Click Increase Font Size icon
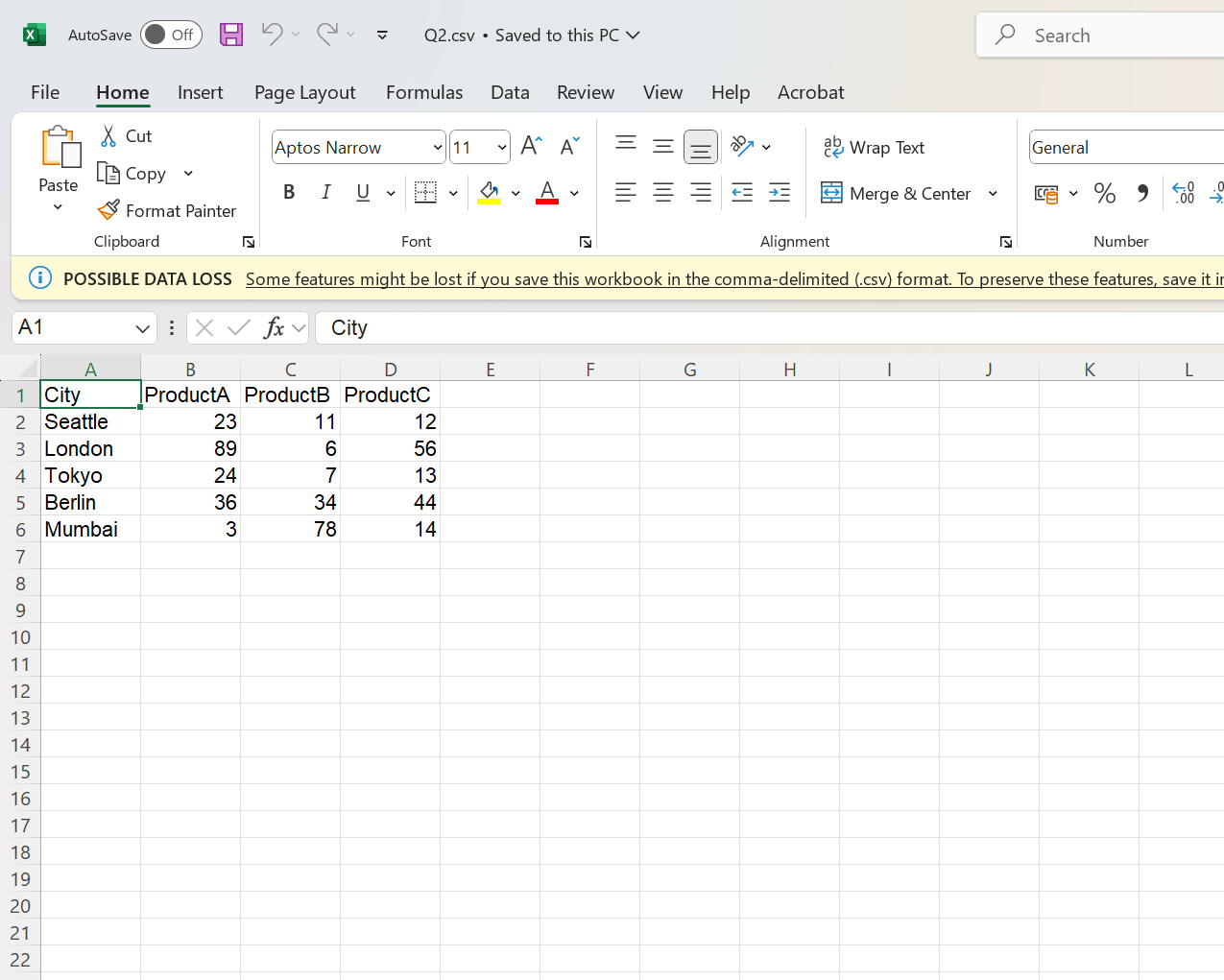 tap(531, 146)
